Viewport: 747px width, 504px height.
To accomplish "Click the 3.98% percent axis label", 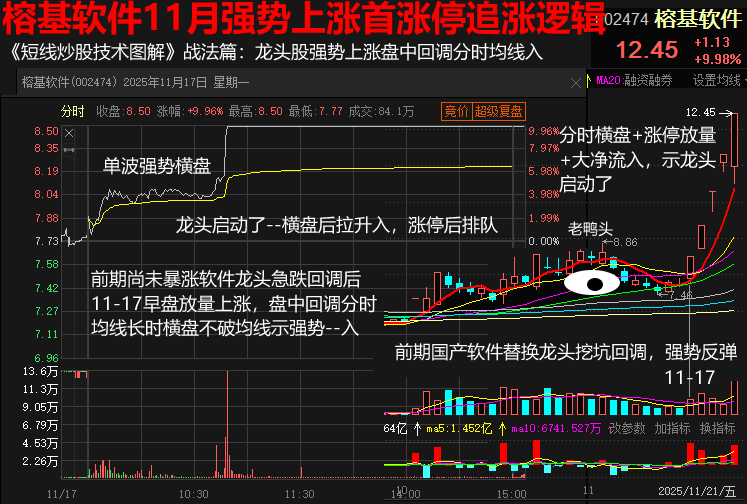I will pos(544,194).
